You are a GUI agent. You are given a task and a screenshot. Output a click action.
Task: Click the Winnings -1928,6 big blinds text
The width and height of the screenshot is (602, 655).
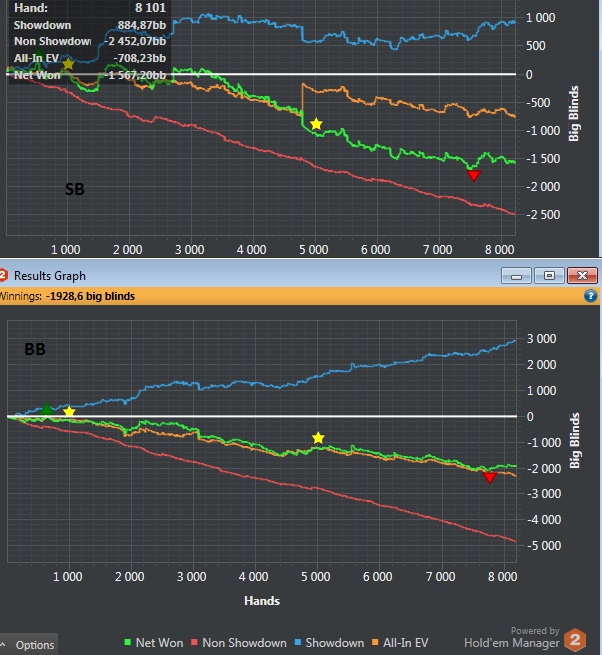point(67,296)
